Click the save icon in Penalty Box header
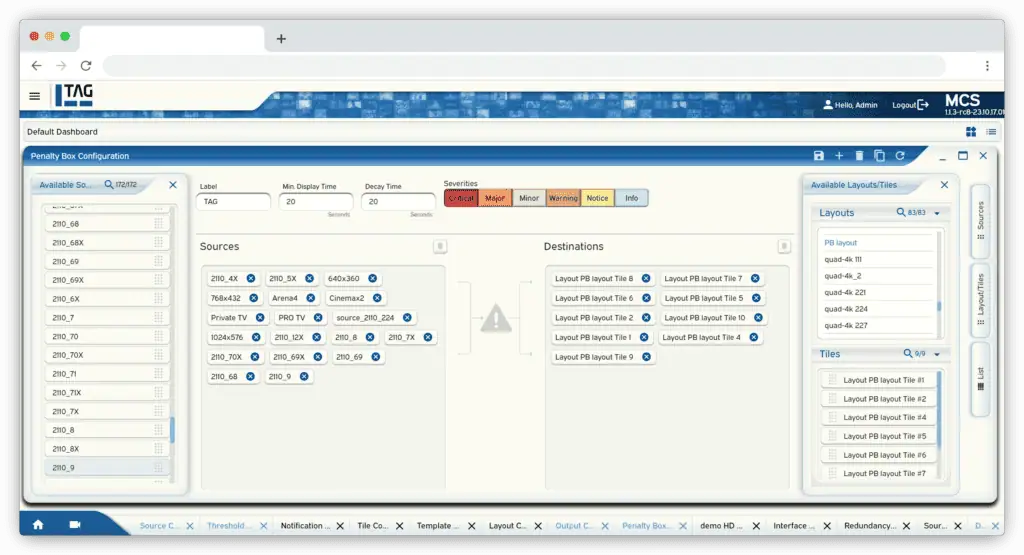The height and width of the screenshot is (555, 1024). click(x=819, y=156)
